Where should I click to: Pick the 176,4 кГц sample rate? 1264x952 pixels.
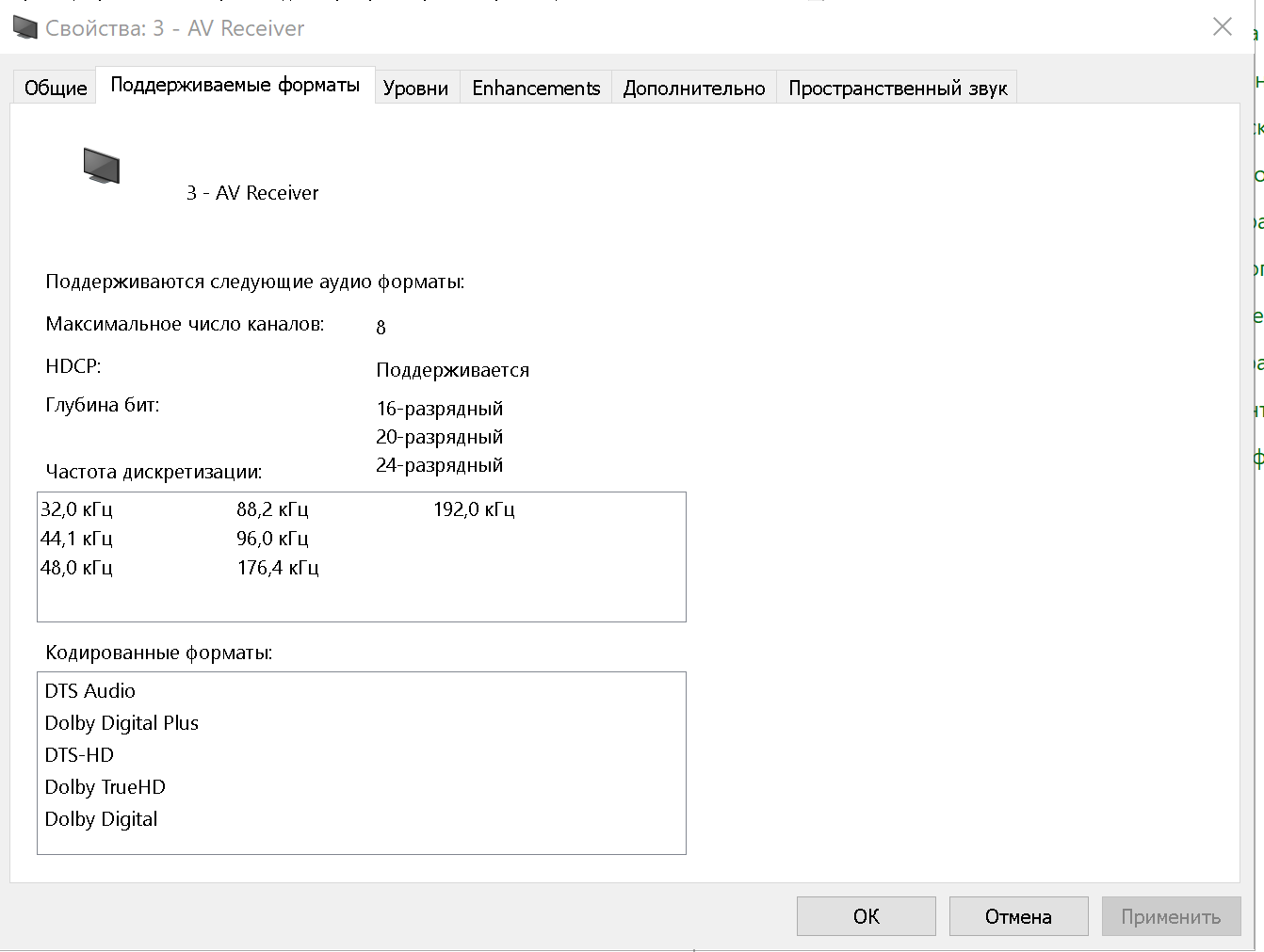click(278, 568)
